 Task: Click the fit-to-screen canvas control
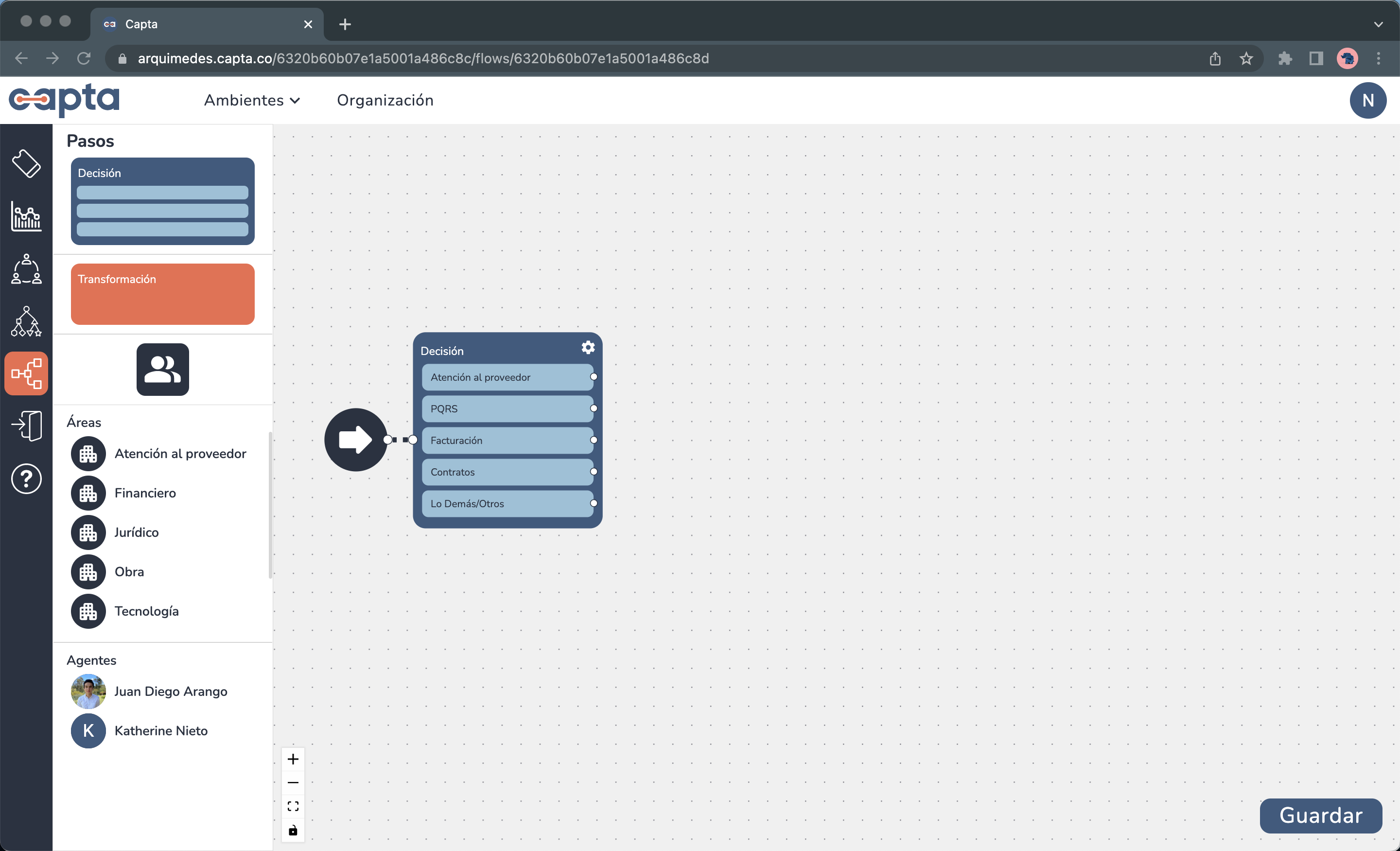pos(293,805)
